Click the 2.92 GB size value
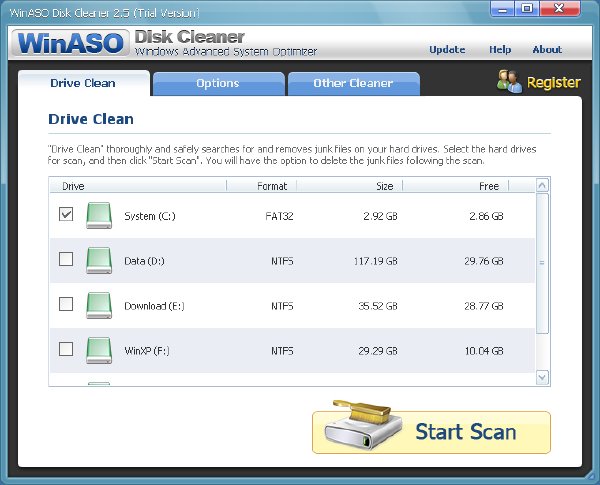The width and height of the screenshot is (600, 485). coord(380,216)
